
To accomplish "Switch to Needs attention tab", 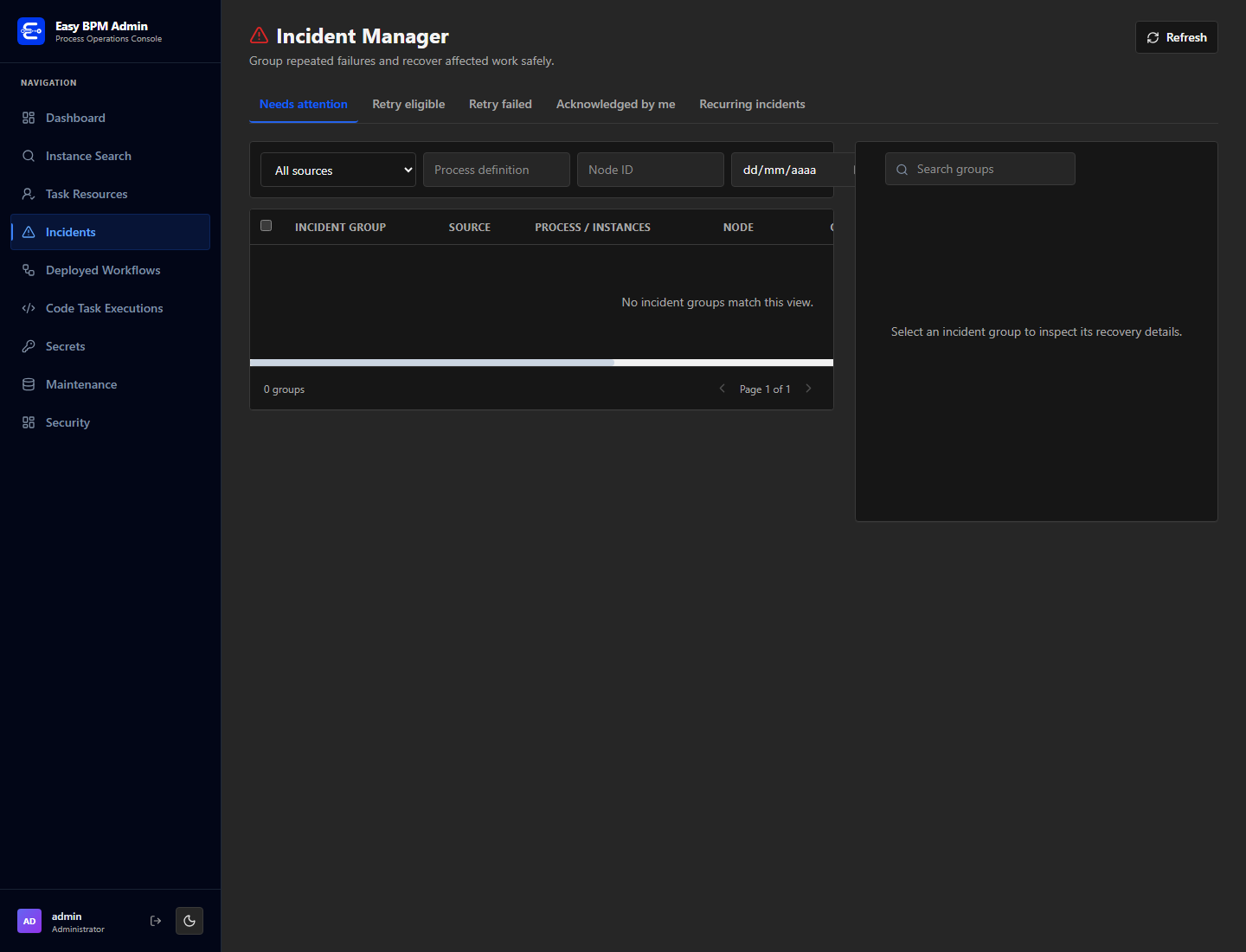I will [x=304, y=104].
